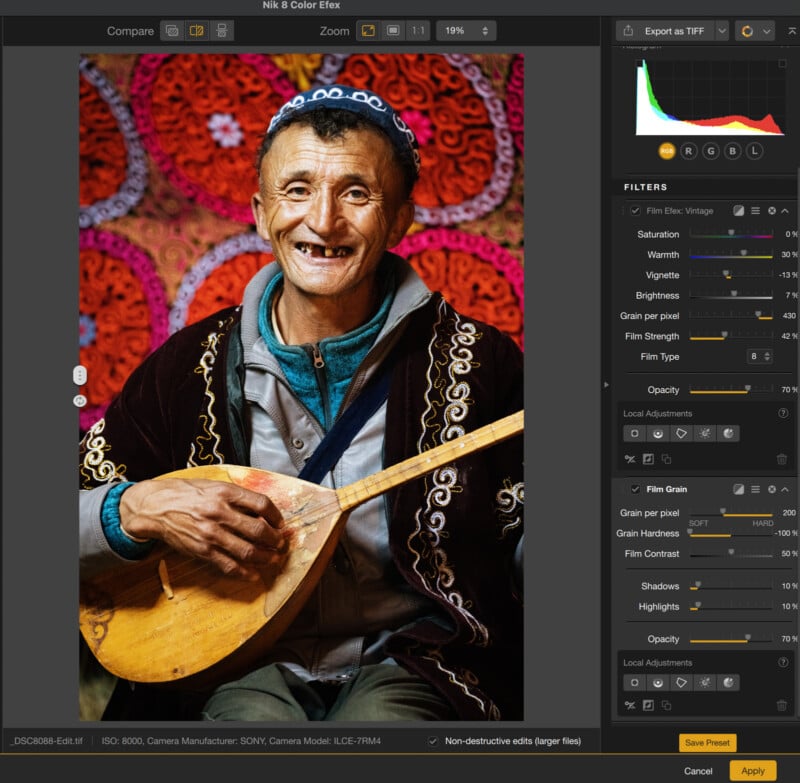The image size is (800, 783).
Task: Disable the Film Efex: Vintage filter checkbox
Action: [635, 210]
